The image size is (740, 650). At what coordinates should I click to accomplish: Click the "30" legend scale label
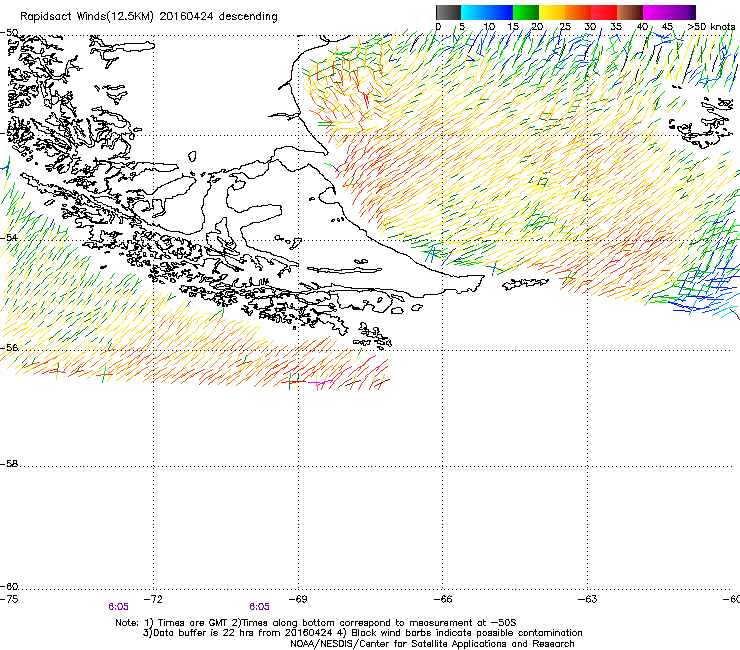pos(590,26)
